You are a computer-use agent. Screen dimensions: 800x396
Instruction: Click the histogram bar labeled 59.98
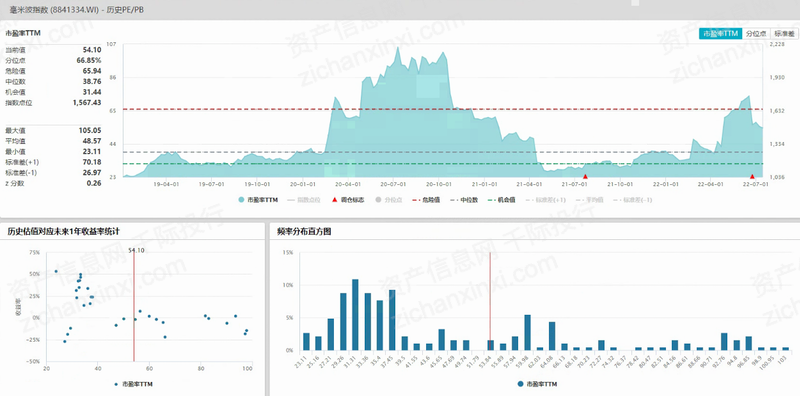[528, 333]
